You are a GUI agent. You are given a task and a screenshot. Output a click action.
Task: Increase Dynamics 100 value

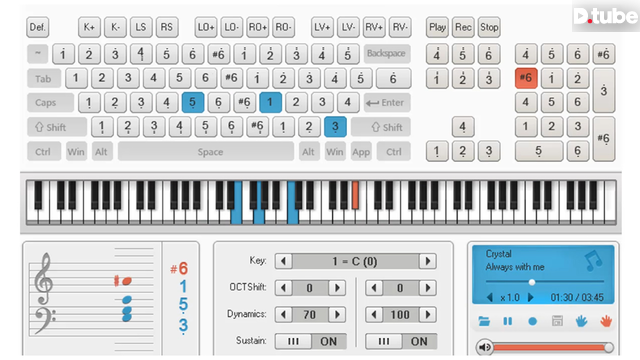click(x=428, y=315)
